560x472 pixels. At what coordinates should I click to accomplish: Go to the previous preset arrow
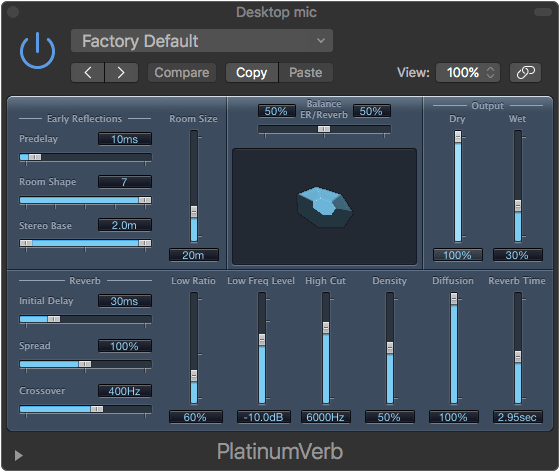pos(88,72)
